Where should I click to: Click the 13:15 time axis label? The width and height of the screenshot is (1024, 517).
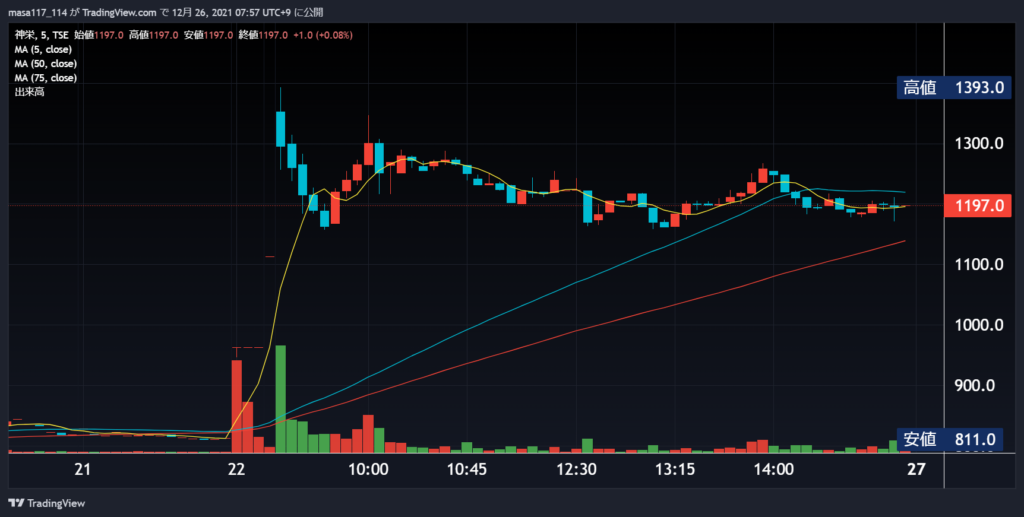675,469
